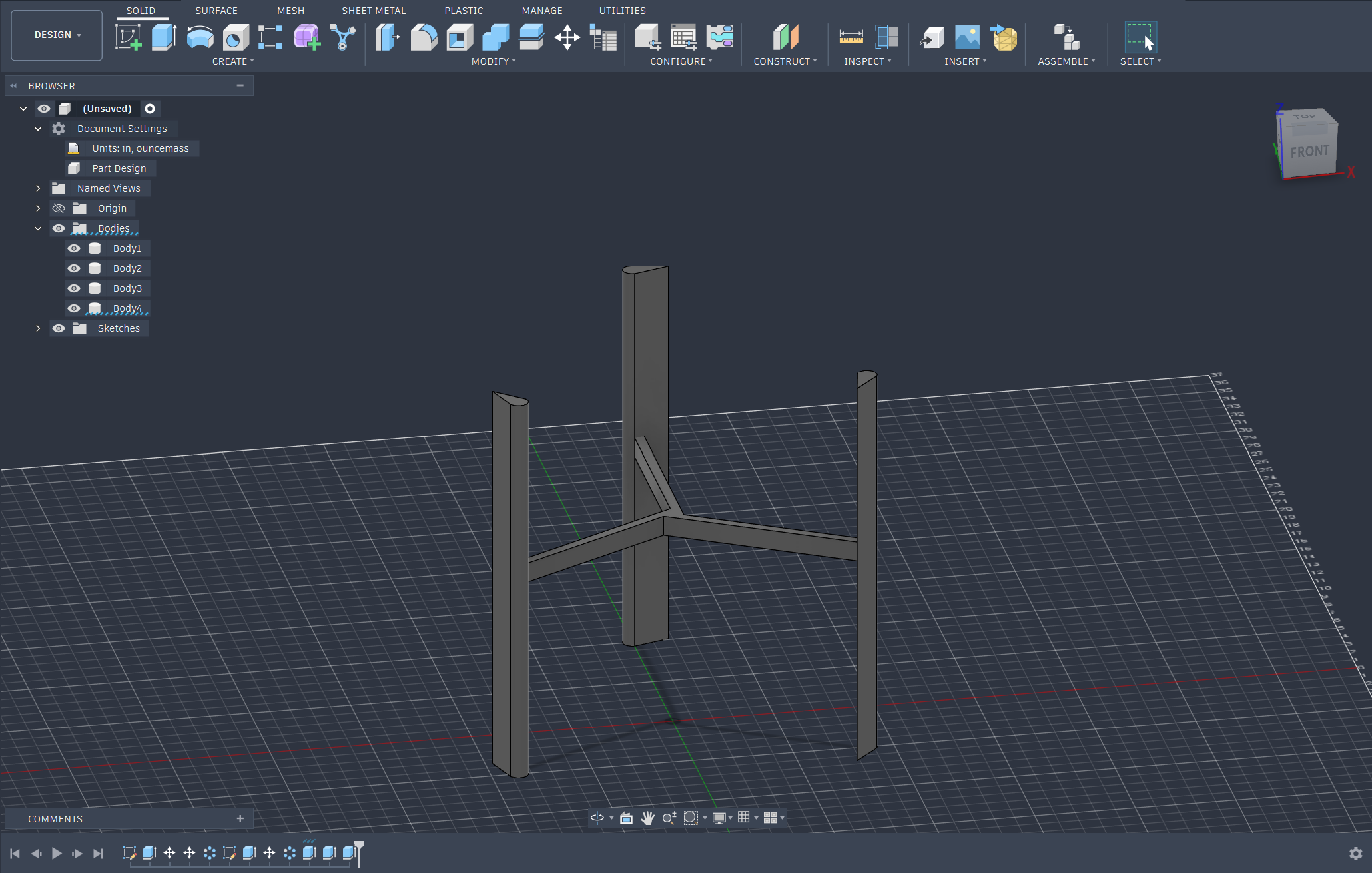Select the Press Pull tool
The image size is (1372, 873).
point(387,37)
